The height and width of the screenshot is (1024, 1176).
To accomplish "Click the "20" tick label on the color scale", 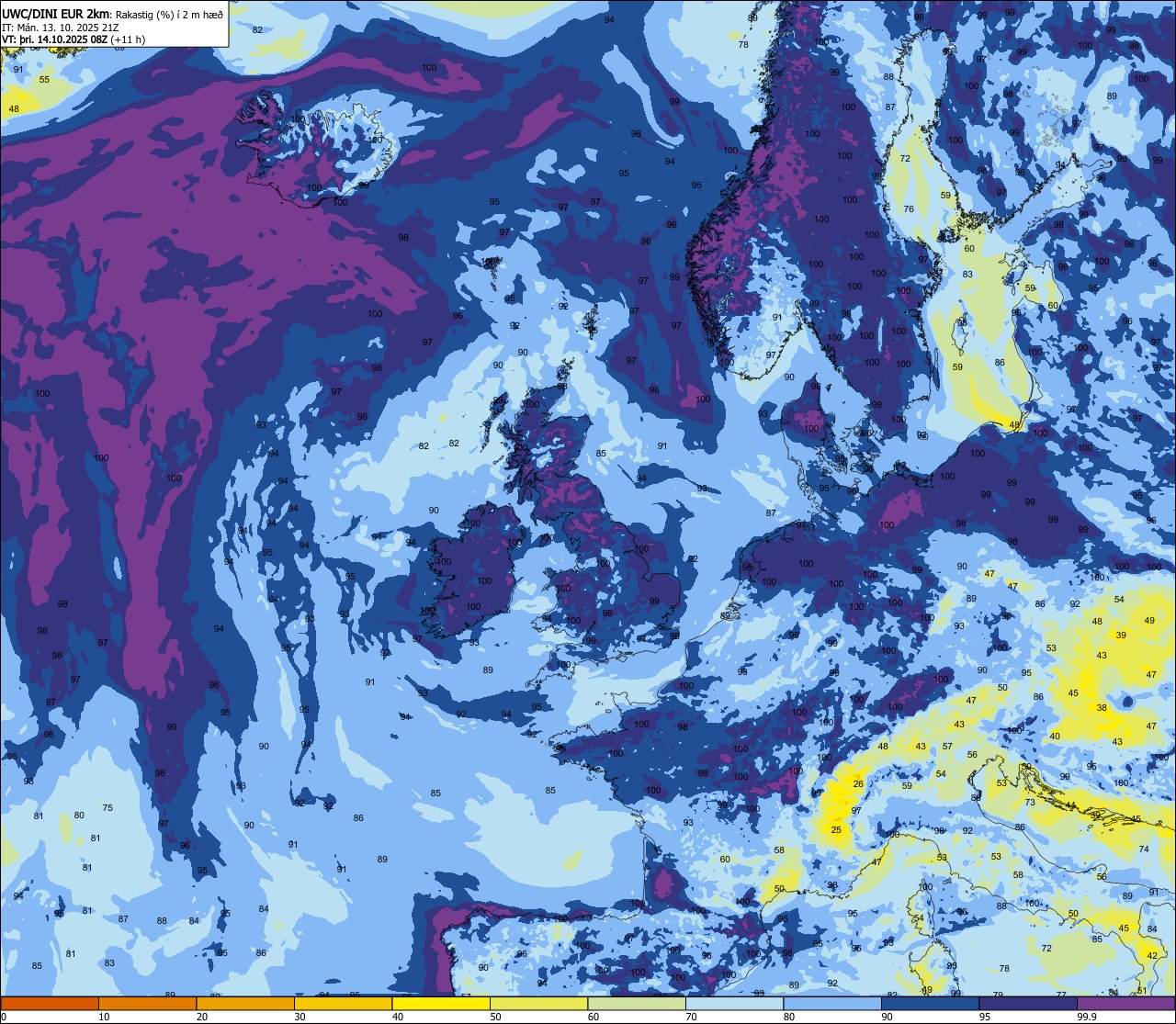I will pyautogui.click(x=202, y=1017).
